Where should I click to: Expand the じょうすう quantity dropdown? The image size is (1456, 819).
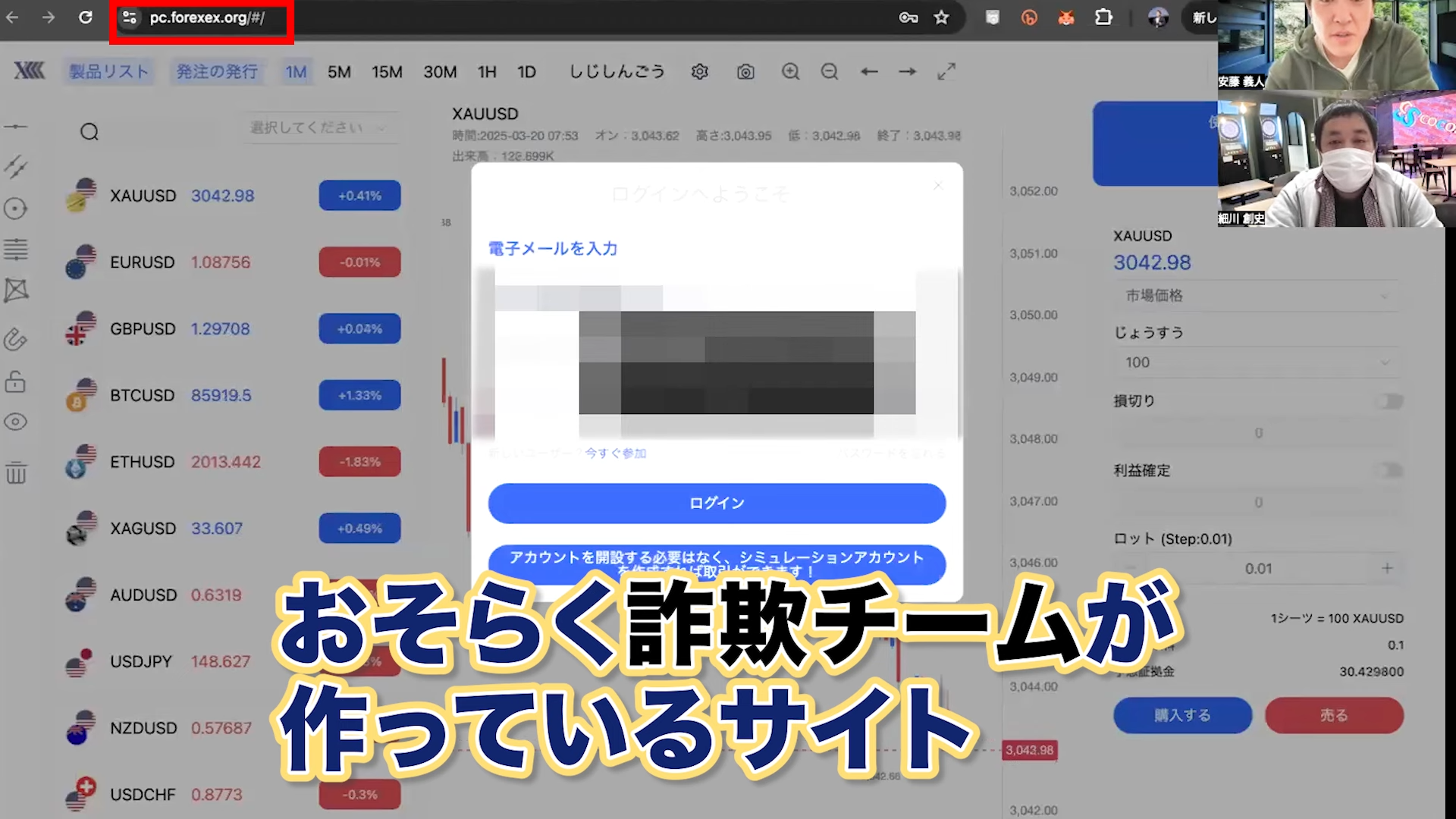[x=1257, y=362]
